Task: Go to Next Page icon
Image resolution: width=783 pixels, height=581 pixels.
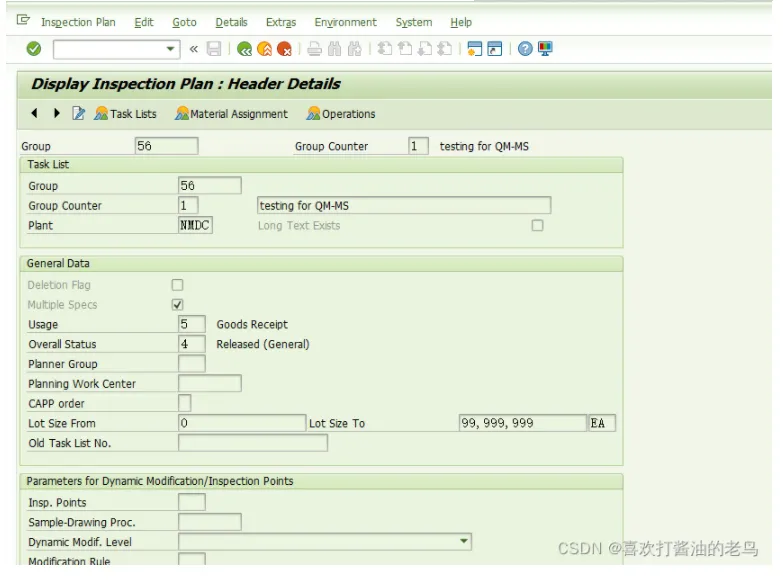Action: pos(424,49)
